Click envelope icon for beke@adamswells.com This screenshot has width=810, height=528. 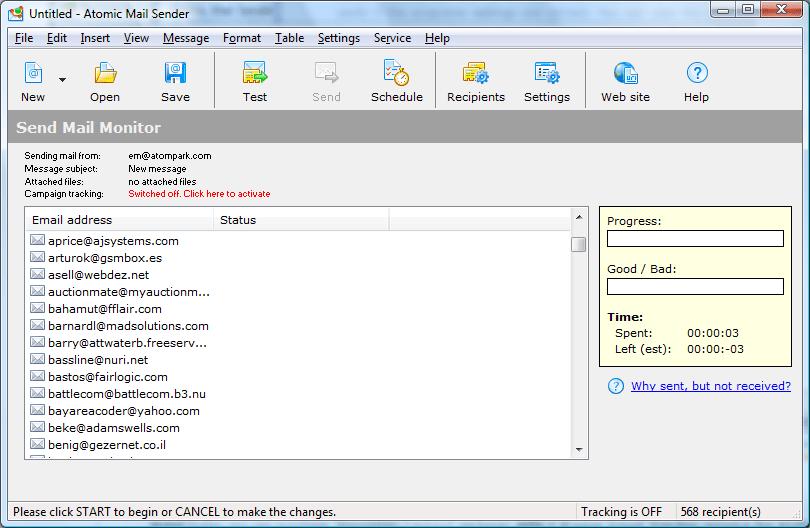point(37,427)
